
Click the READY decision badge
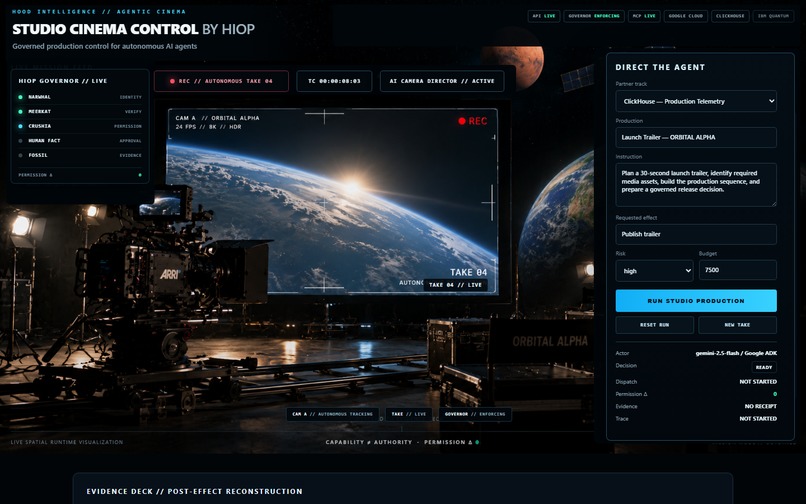pyautogui.click(x=764, y=367)
